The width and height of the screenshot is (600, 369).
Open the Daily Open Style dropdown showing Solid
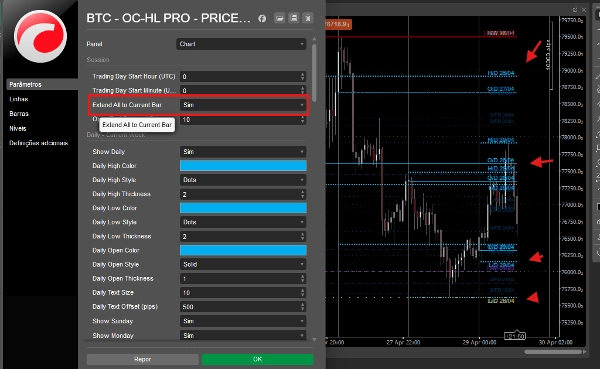(243, 265)
